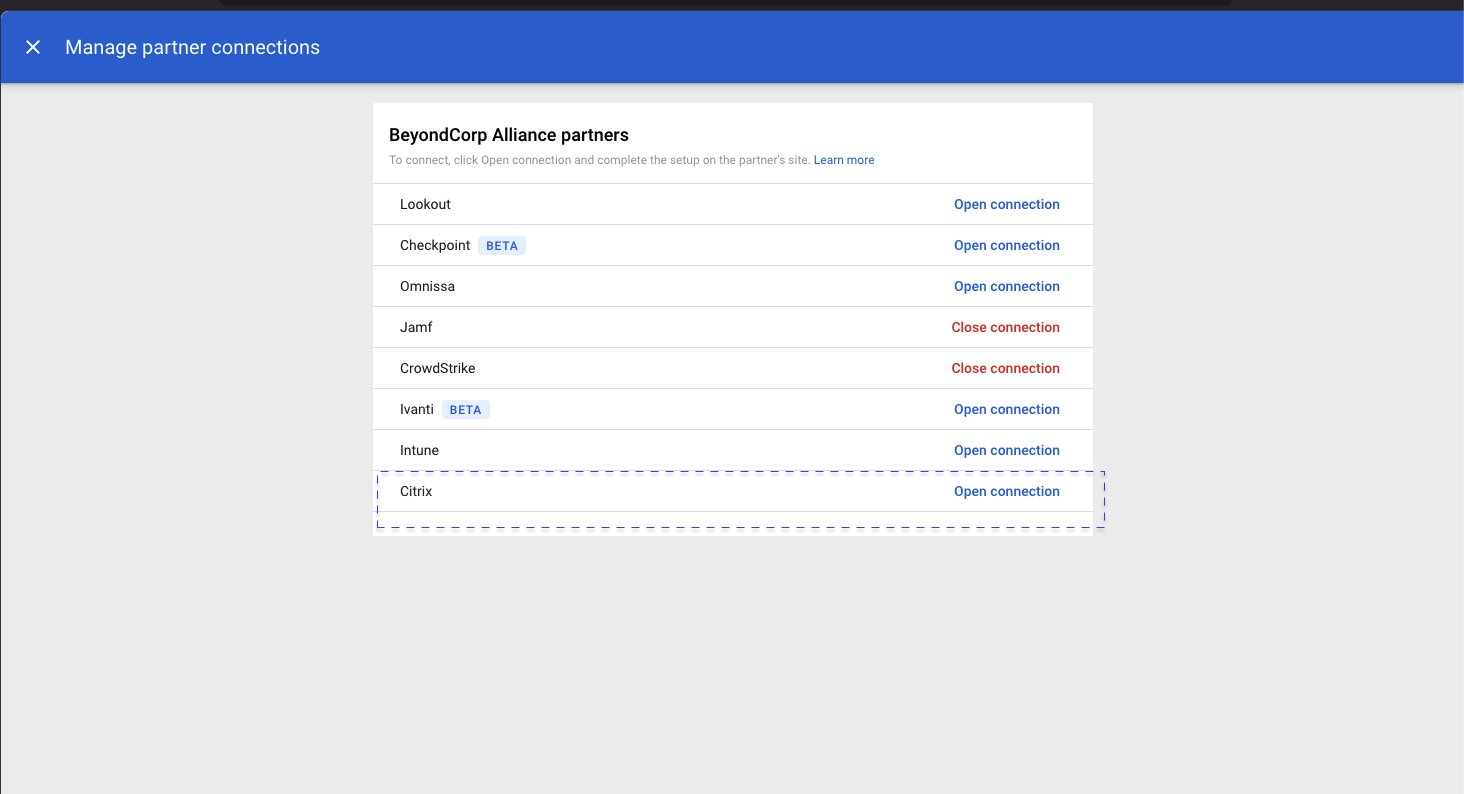
Task: Close connection for Jamf
Action: pyautogui.click(x=1005, y=327)
